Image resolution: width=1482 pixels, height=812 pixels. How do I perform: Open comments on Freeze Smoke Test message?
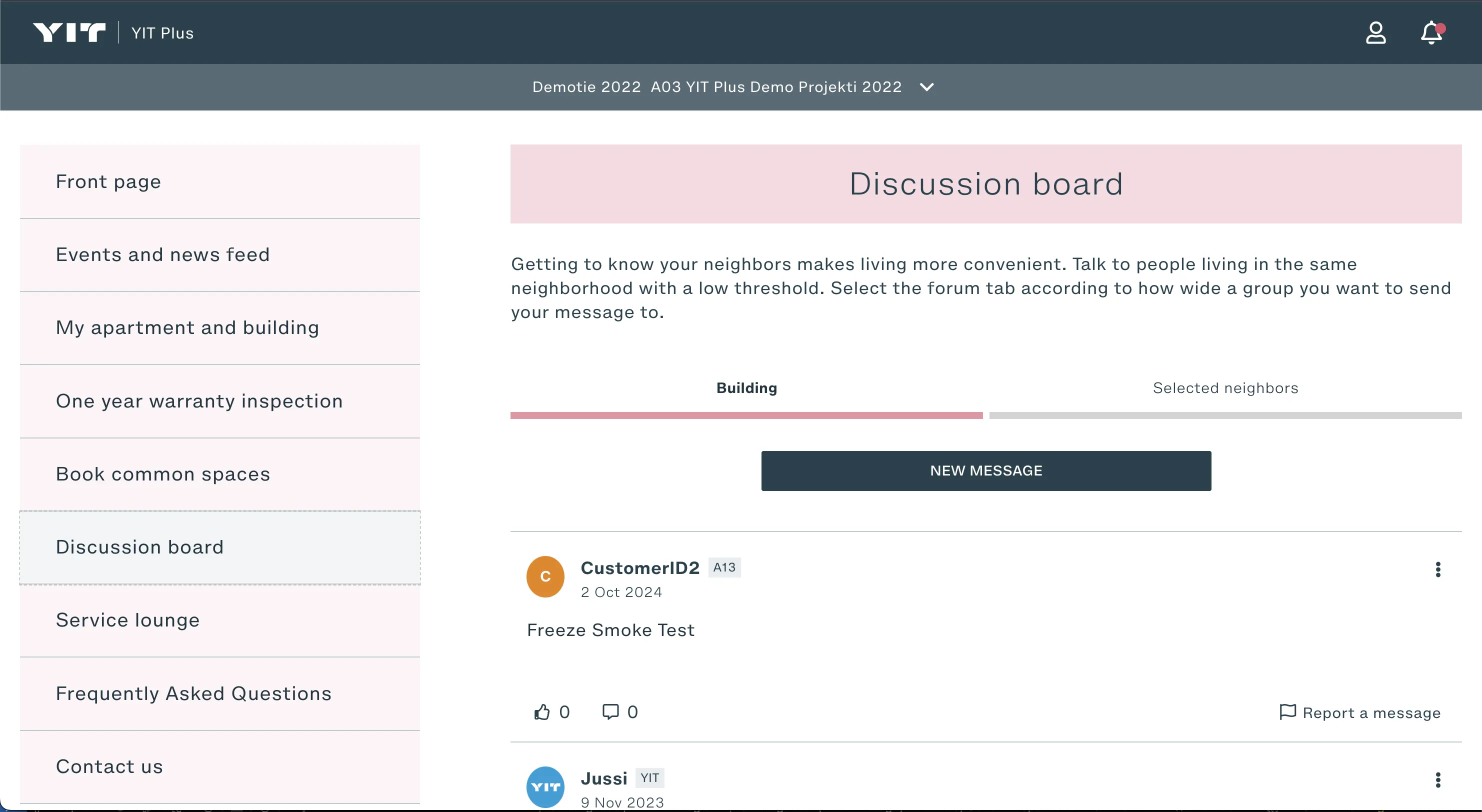[610, 712]
